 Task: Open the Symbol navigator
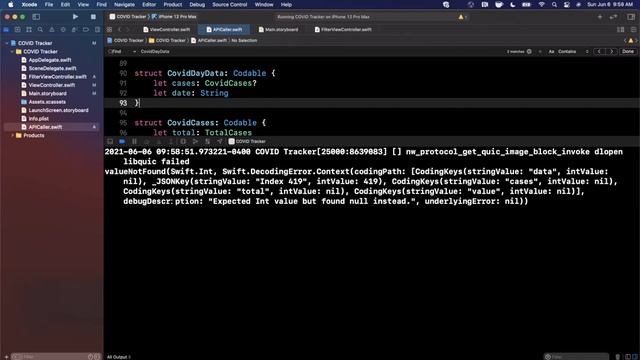29,30
